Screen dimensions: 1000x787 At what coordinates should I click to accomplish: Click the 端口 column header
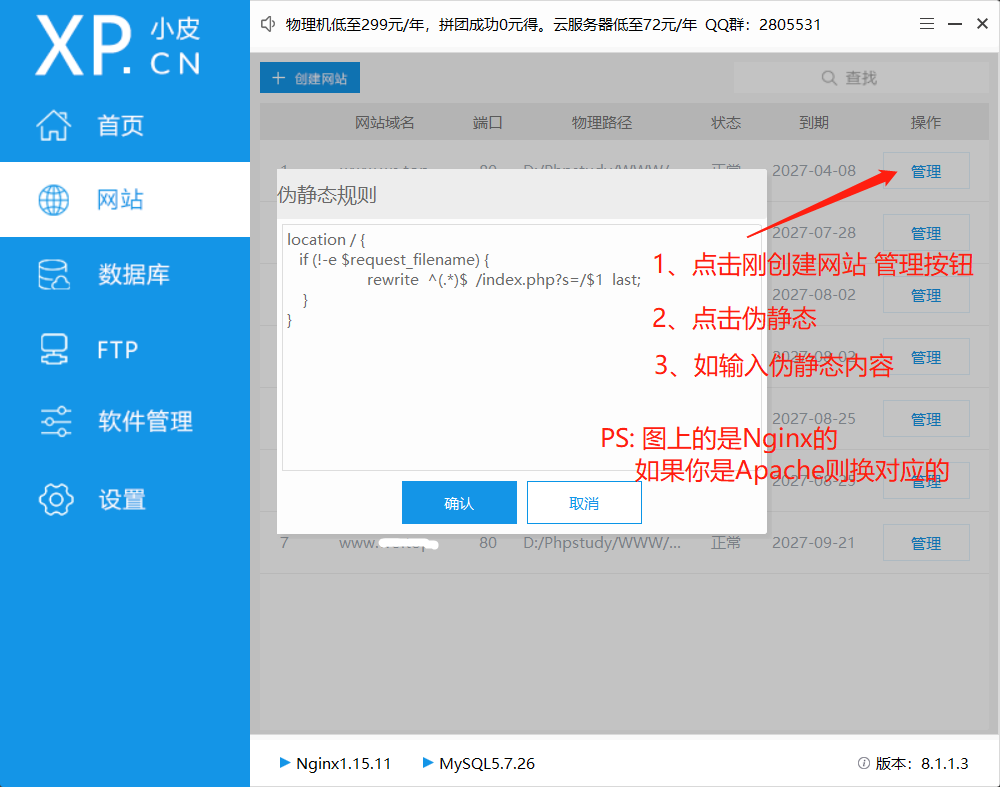(x=488, y=122)
